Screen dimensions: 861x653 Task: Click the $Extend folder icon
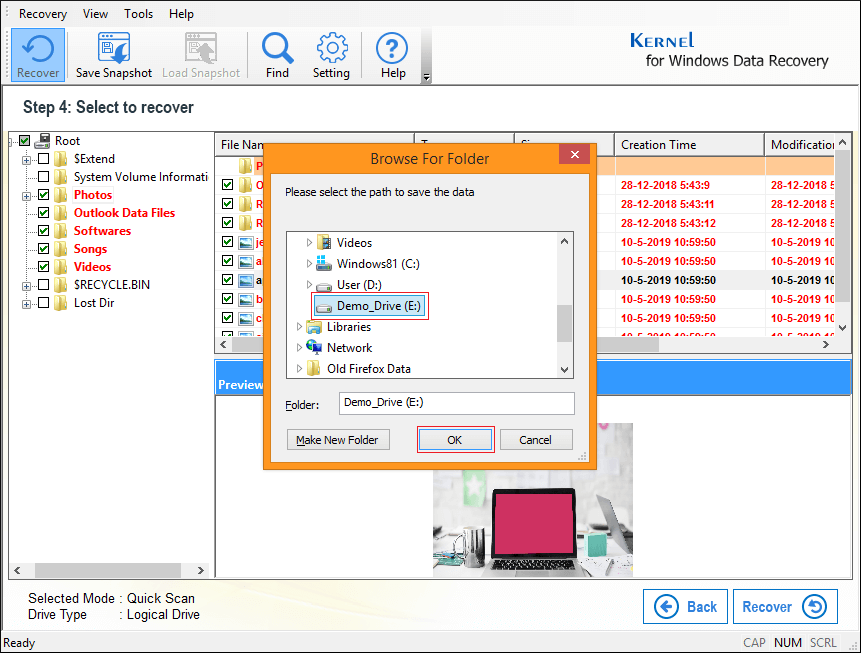point(60,159)
